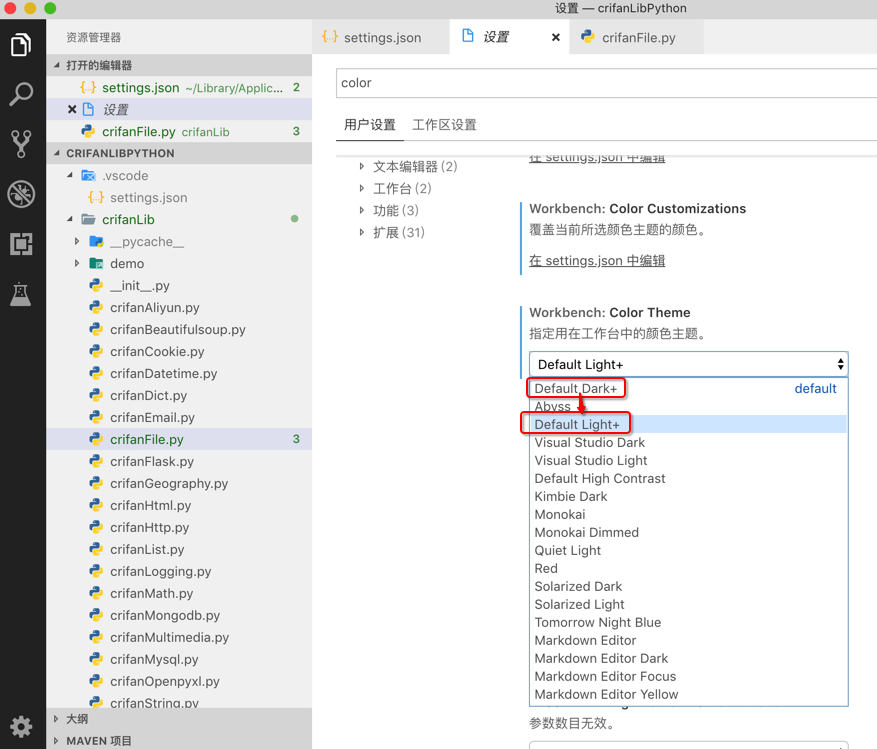The width and height of the screenshot is (877, 749).
Task: Open the Test beaker view
Action: pyautogui.click(x=21, y=294)
